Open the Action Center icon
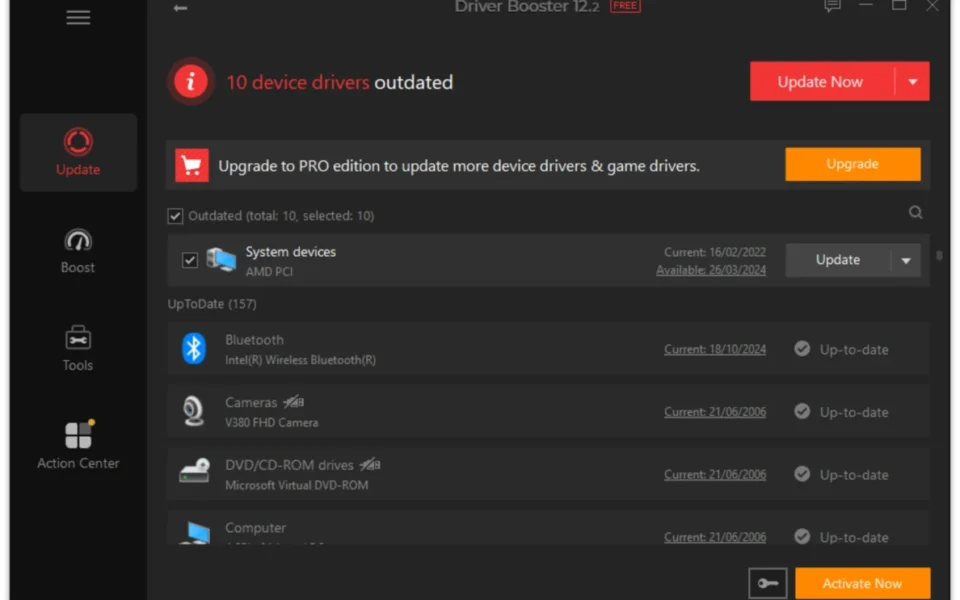Image resolution: width=960 pixels, height=600 pixels. coord(79,435)
